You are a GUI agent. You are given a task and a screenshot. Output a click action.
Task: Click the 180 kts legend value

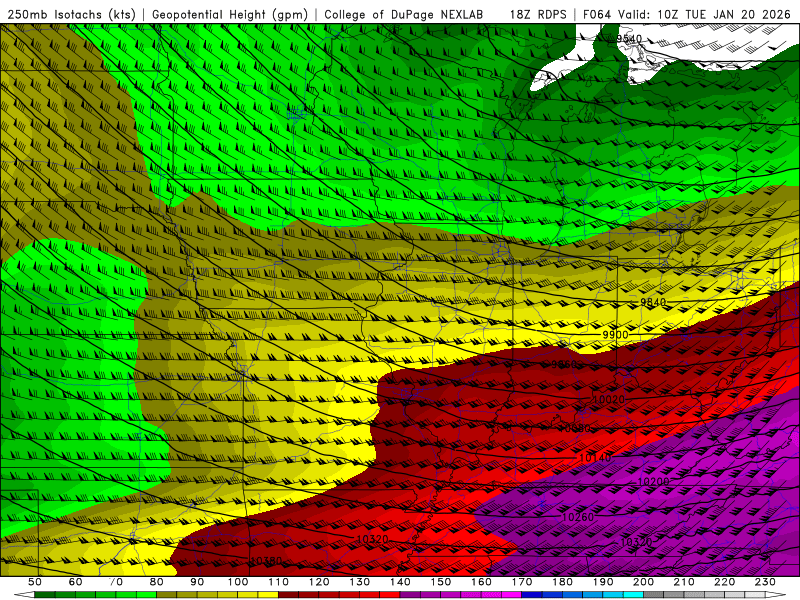point(562,582)
